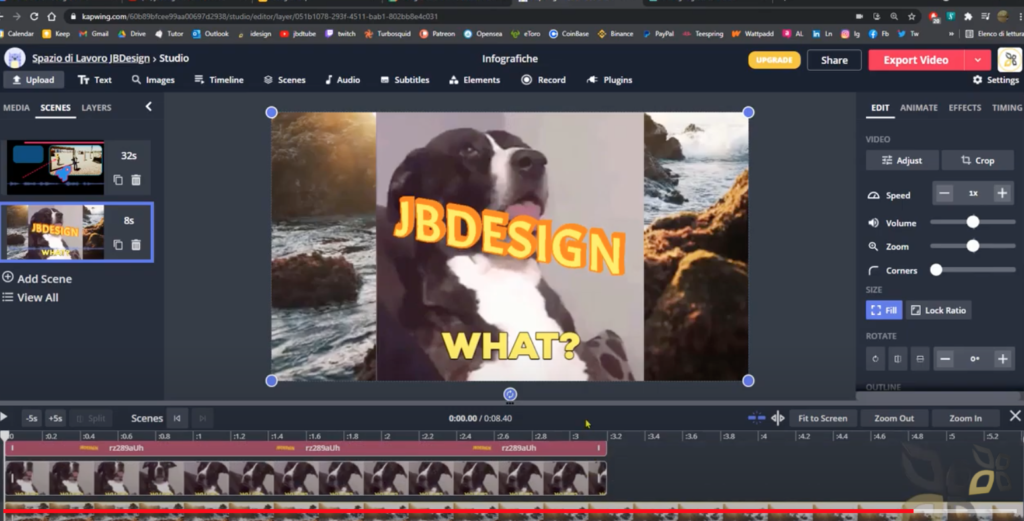Viewport: 1024px width, 521px height.
Task: Delete the 8s scene
Action: (x=136, y=245)
